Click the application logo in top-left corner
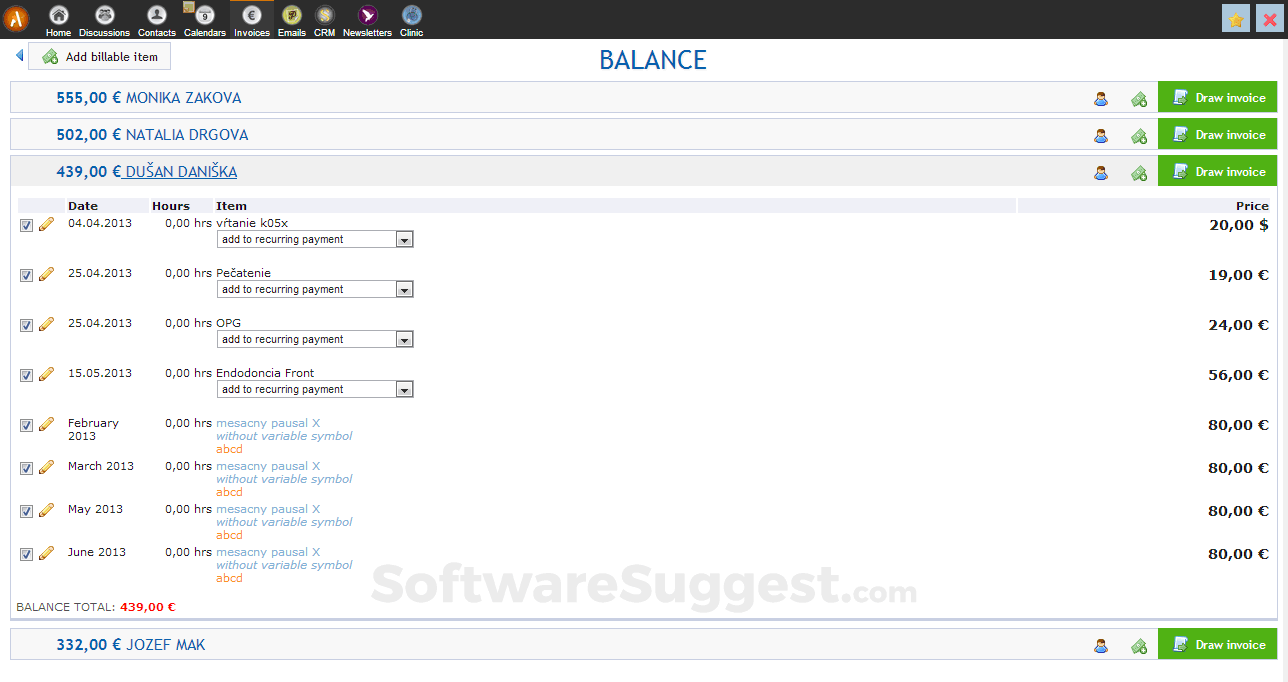 tap(16, 19)
